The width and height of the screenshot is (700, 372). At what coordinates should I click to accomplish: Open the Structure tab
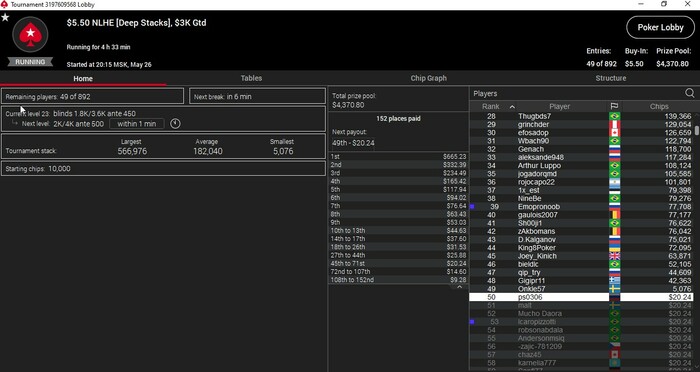pyautogui.click(x=610, y=78)
